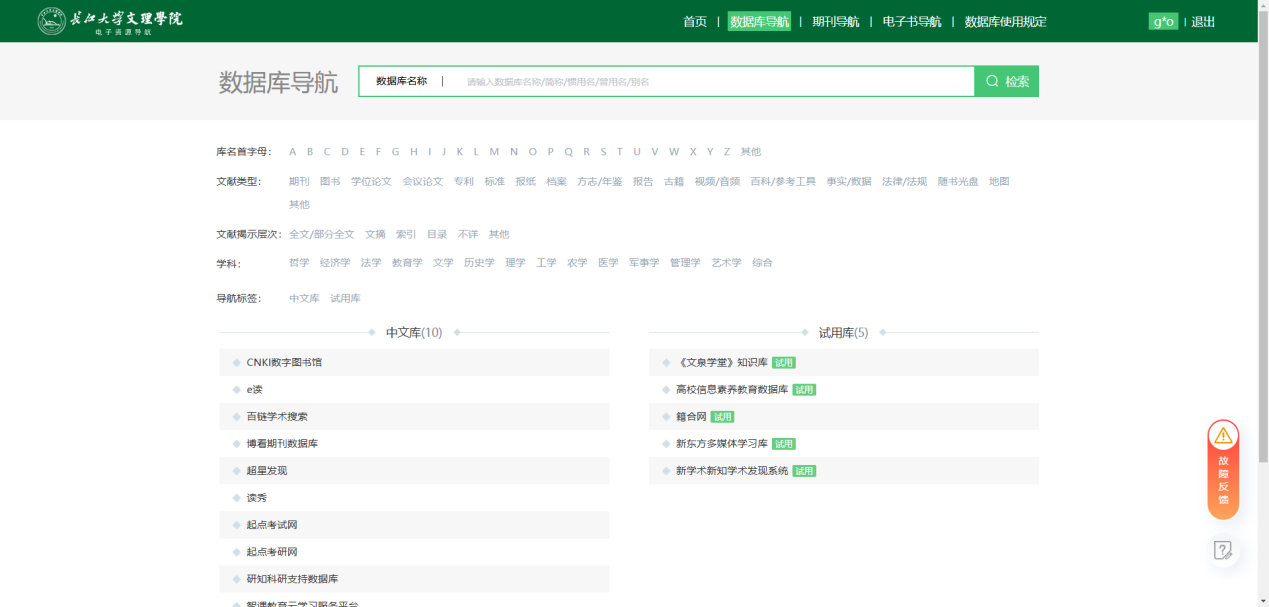
Task: Click the g*o user account badge
Action: pyautogui.click(x=1162, y=22)
